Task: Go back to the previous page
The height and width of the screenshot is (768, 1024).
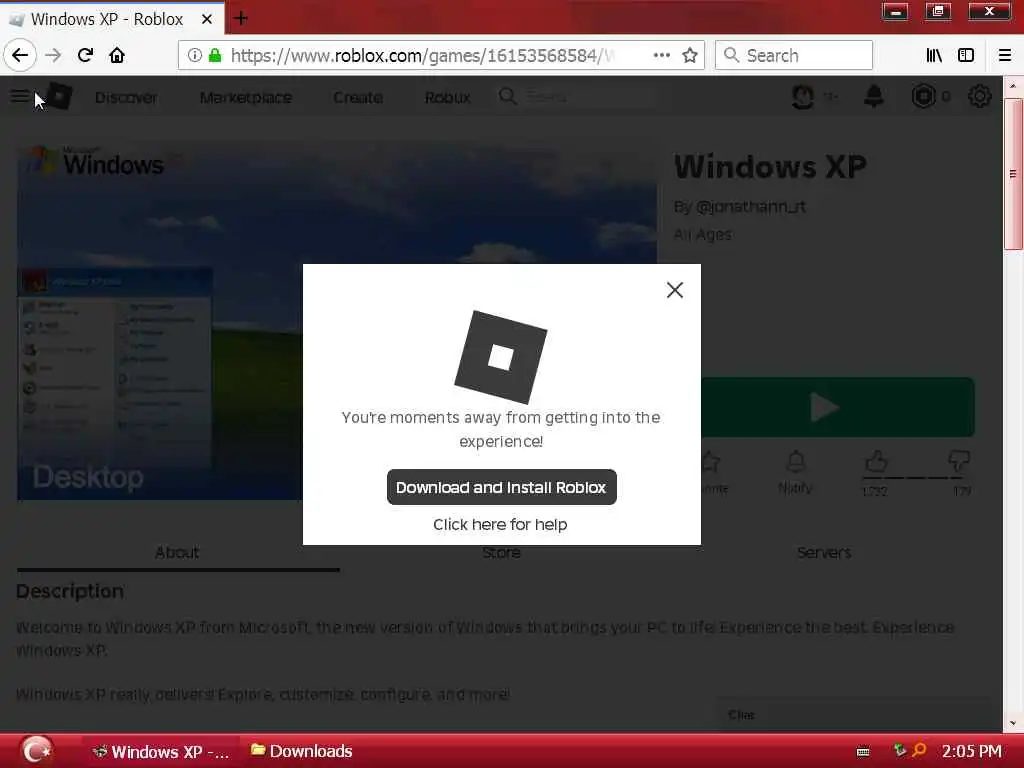Action: coord(20,56)
